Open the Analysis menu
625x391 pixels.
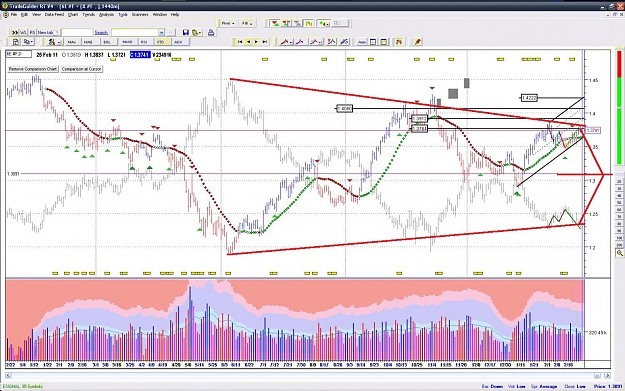pyautogui.click(x=106, y=14)
